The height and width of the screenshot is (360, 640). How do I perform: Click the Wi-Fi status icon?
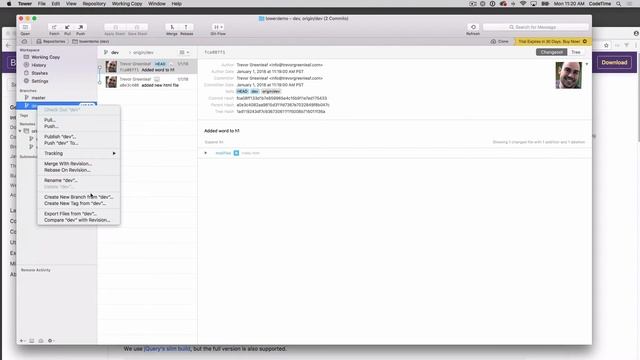523,4
